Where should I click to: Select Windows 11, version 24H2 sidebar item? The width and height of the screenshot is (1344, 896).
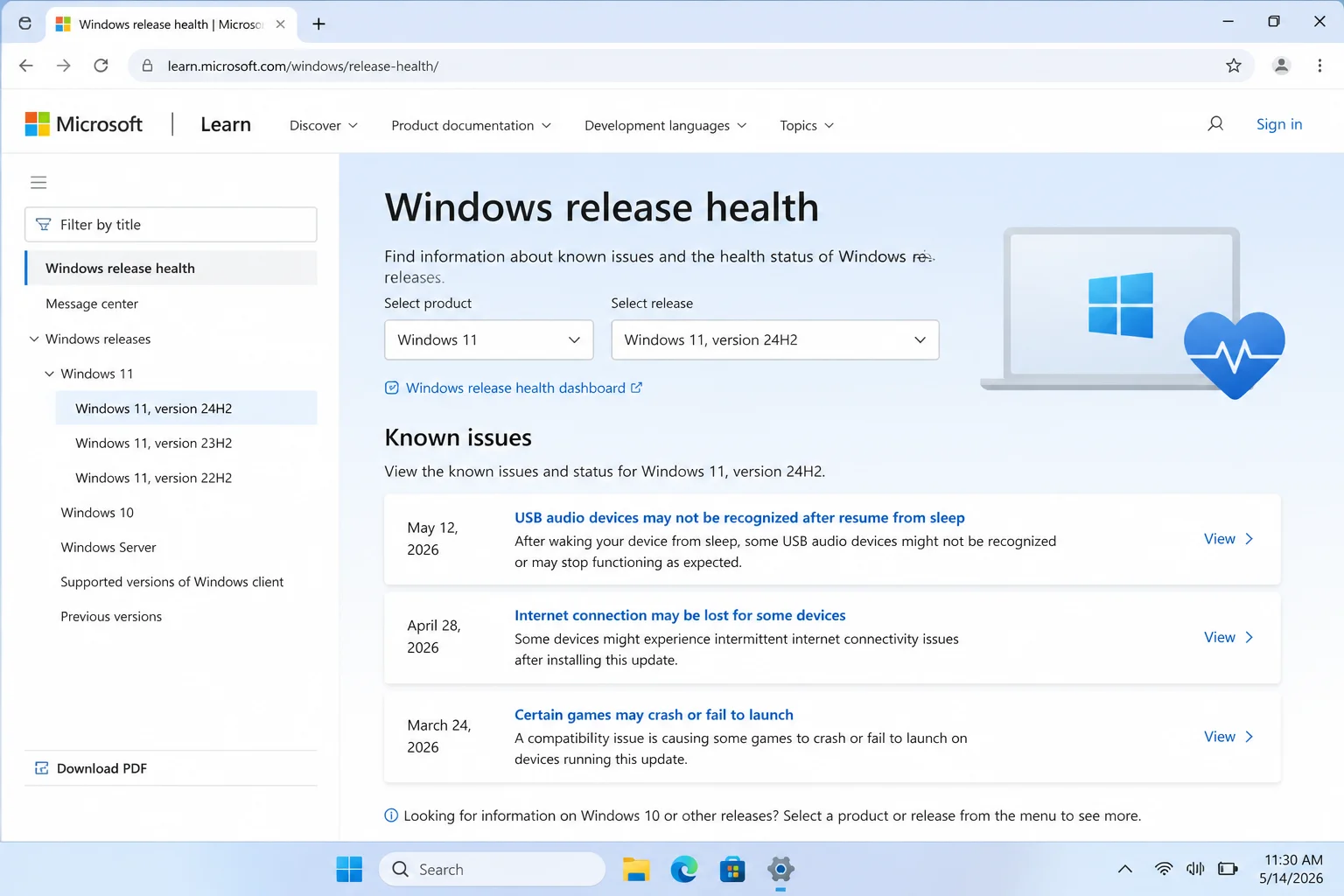pos(186,408)
